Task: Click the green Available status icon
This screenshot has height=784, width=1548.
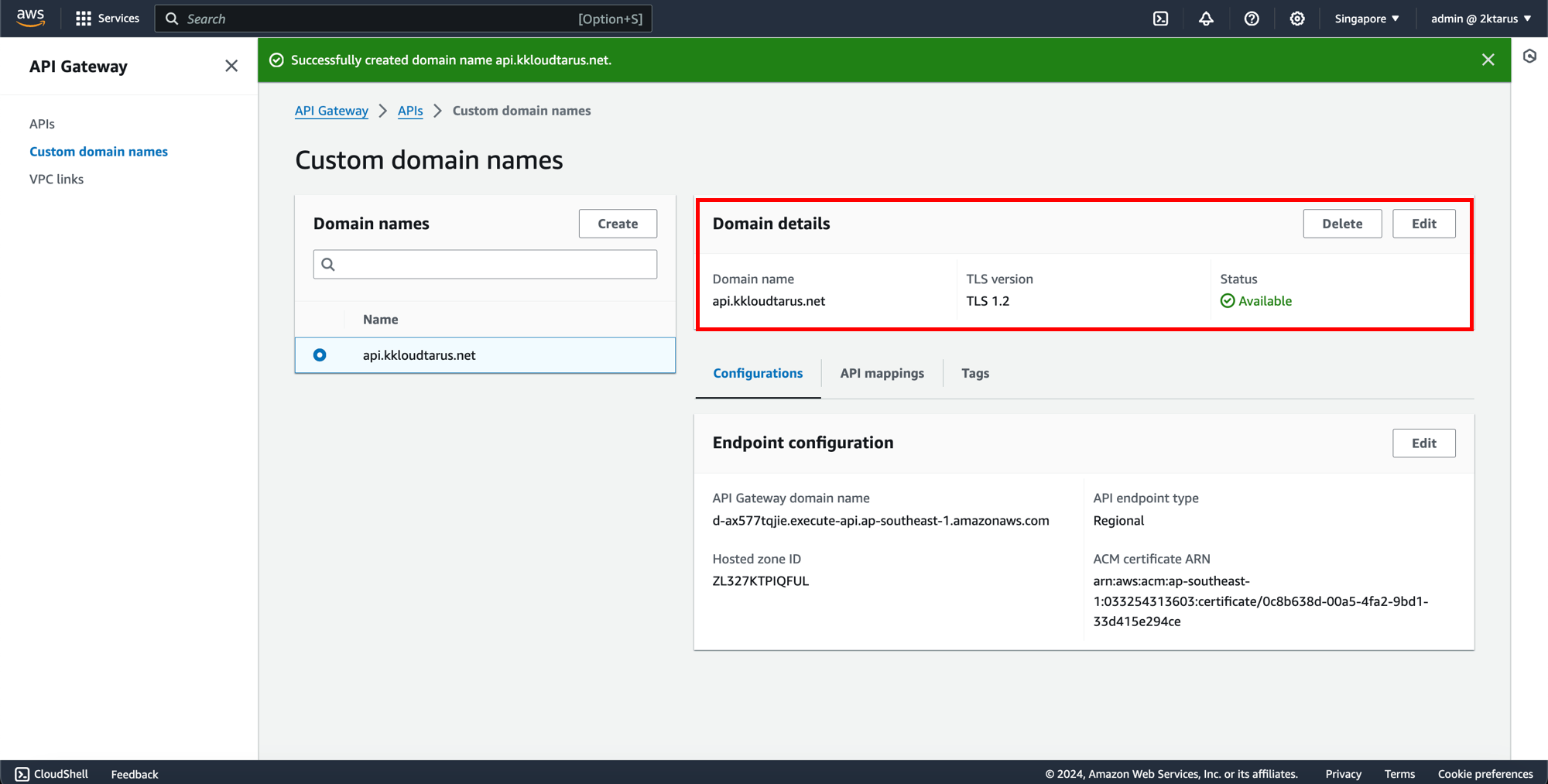Action: [1228, 301]
